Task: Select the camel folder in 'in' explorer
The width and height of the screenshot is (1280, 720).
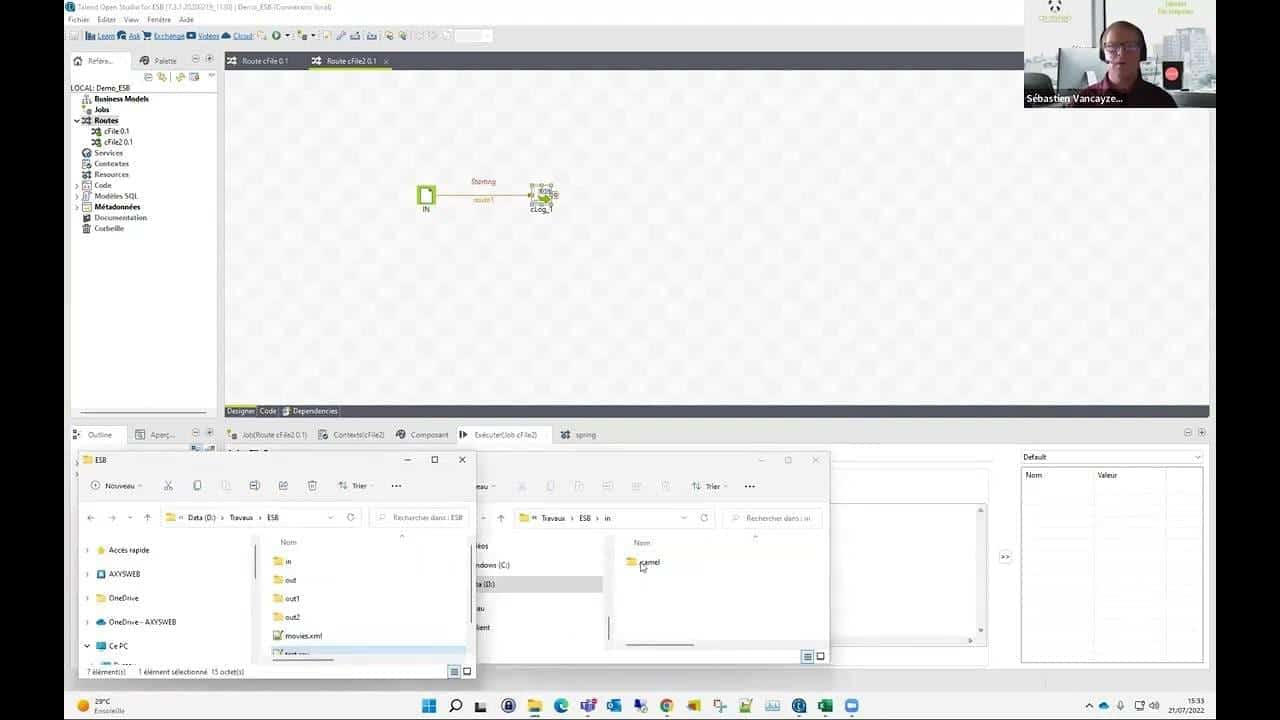Action: pos(643,562)
